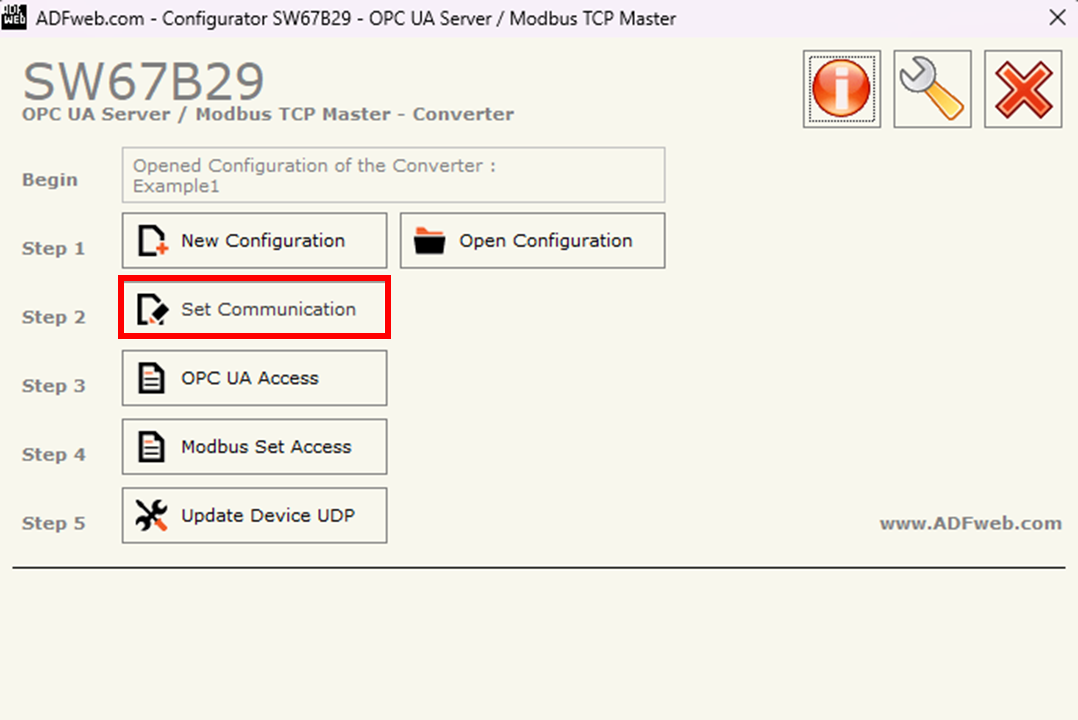Click the OPC UA Server / Modbus TCP Master subtitle
This screenshot has height=720, width=1078.
coord(267,114)
